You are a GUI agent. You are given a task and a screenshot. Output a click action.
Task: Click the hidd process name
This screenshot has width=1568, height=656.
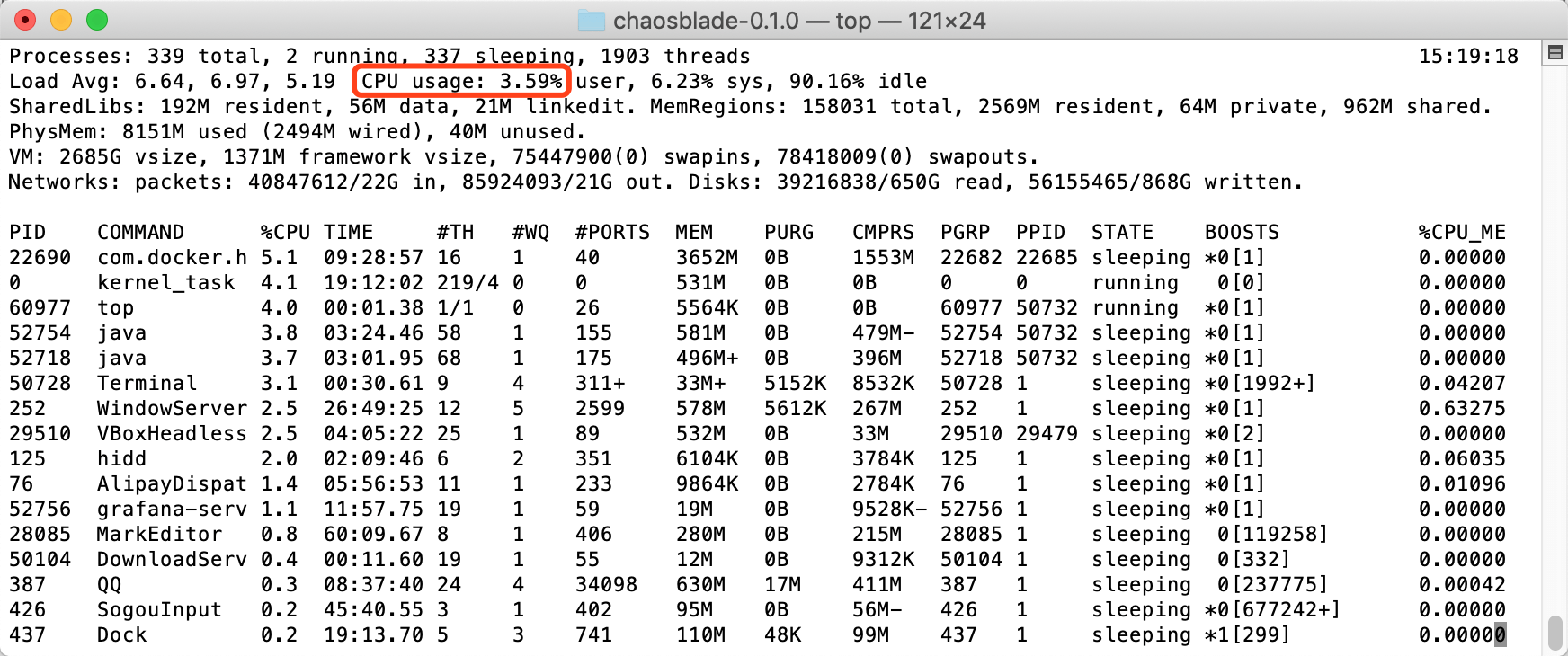121,459
